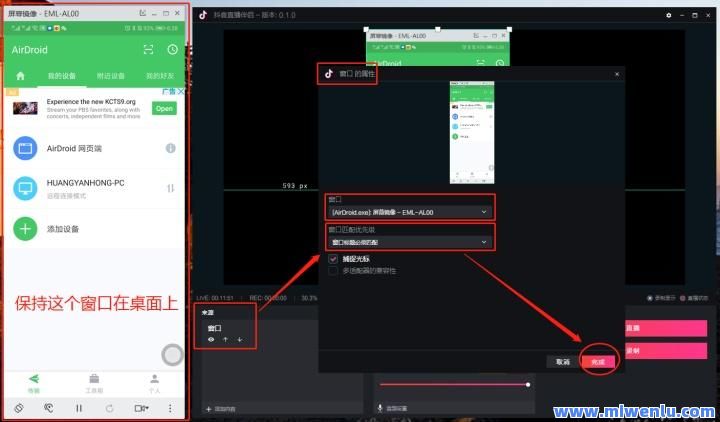
Task: Click the KCTS9.org ad image
Action: (25, 108)
